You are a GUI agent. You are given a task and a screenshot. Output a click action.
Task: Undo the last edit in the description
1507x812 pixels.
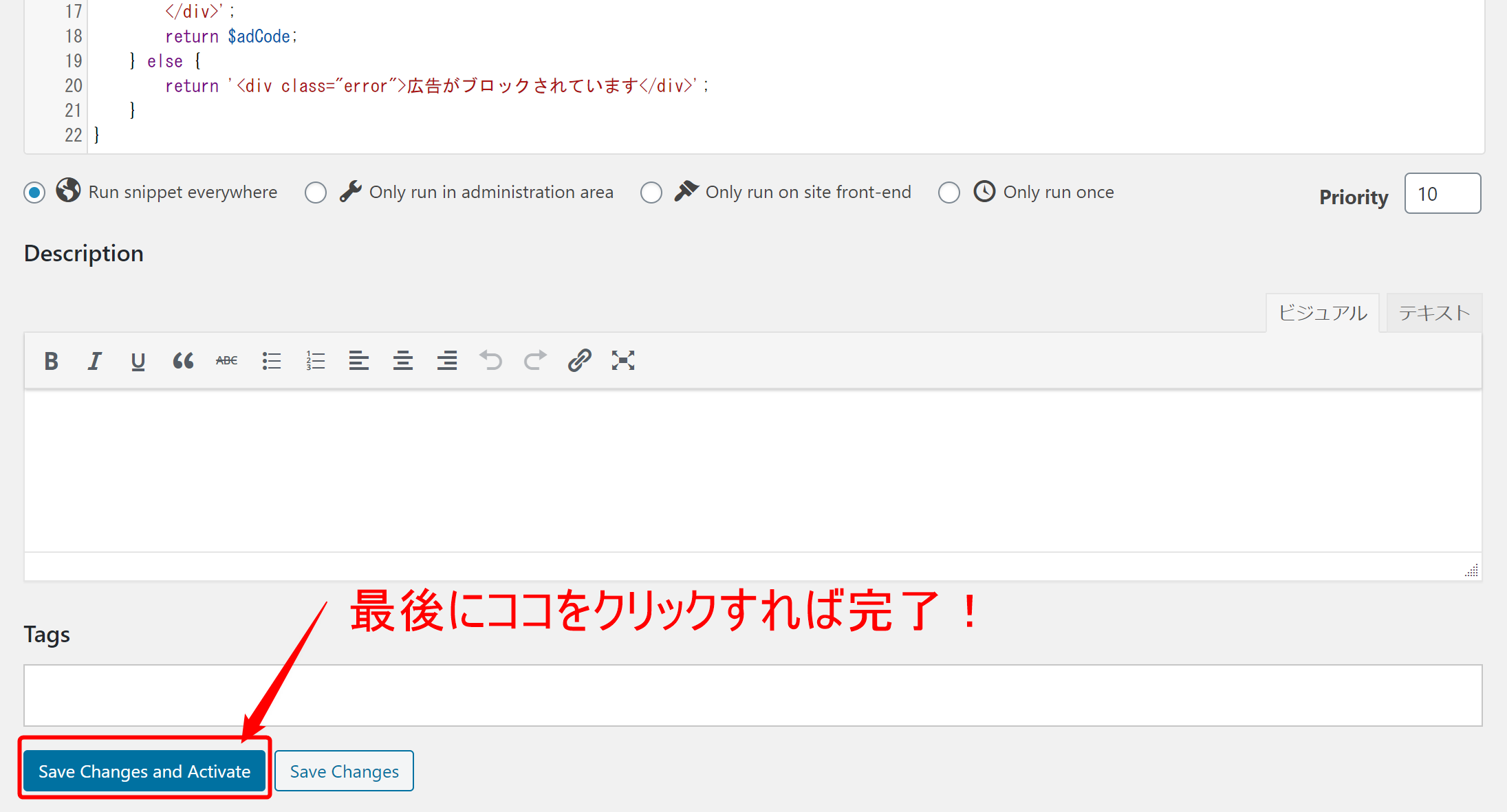pos(491,361)
